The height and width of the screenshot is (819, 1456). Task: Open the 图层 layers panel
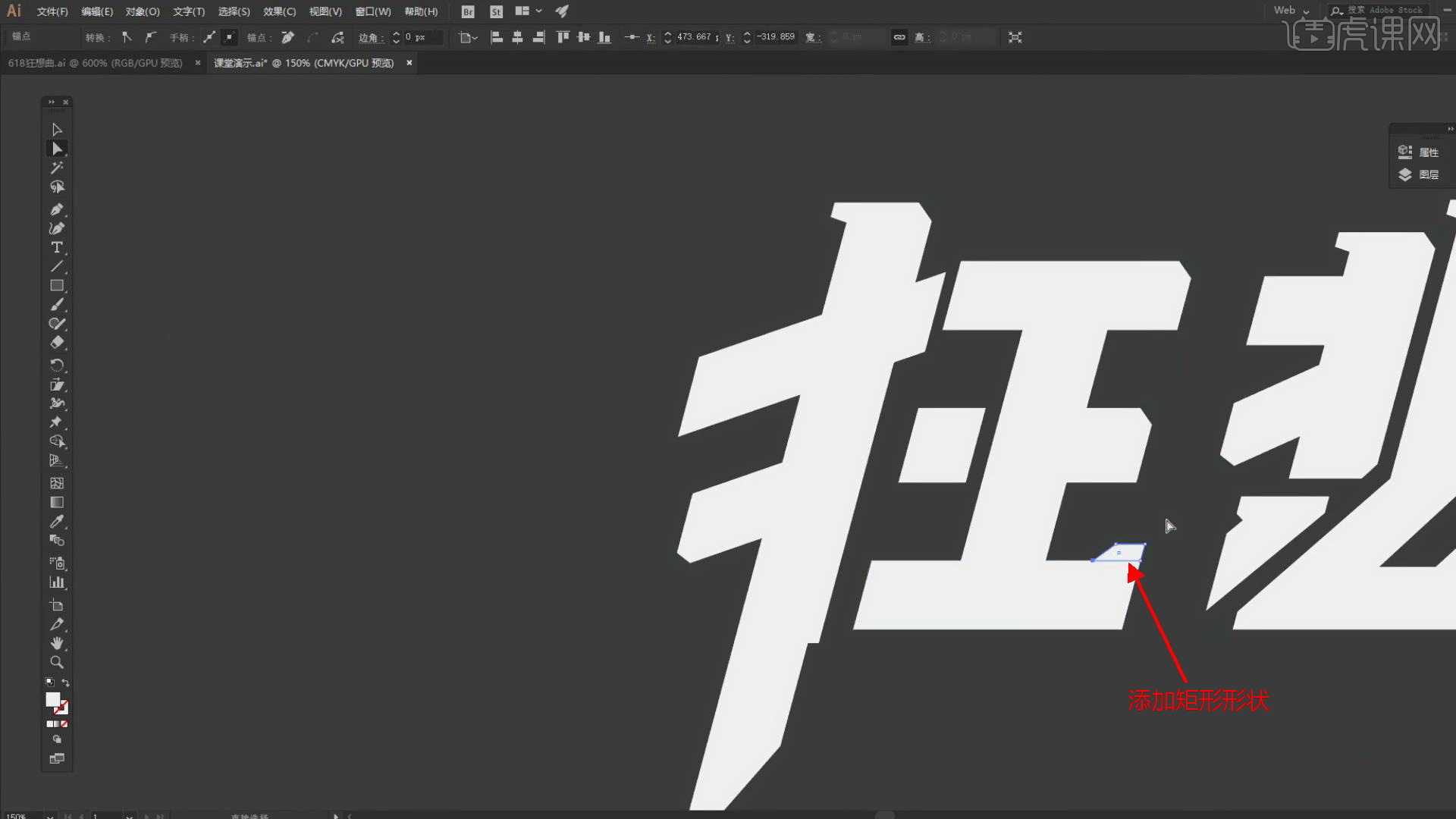1419,174
